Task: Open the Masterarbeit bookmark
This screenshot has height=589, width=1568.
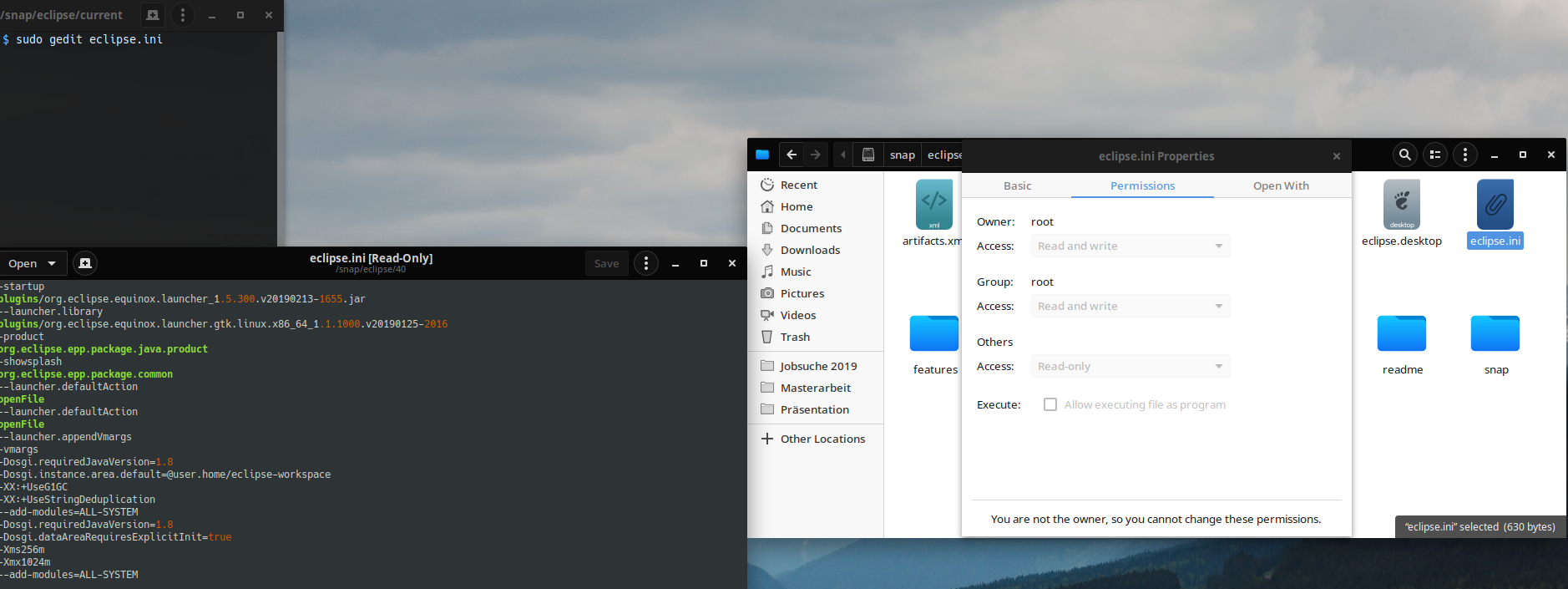Action: [816, 388]
